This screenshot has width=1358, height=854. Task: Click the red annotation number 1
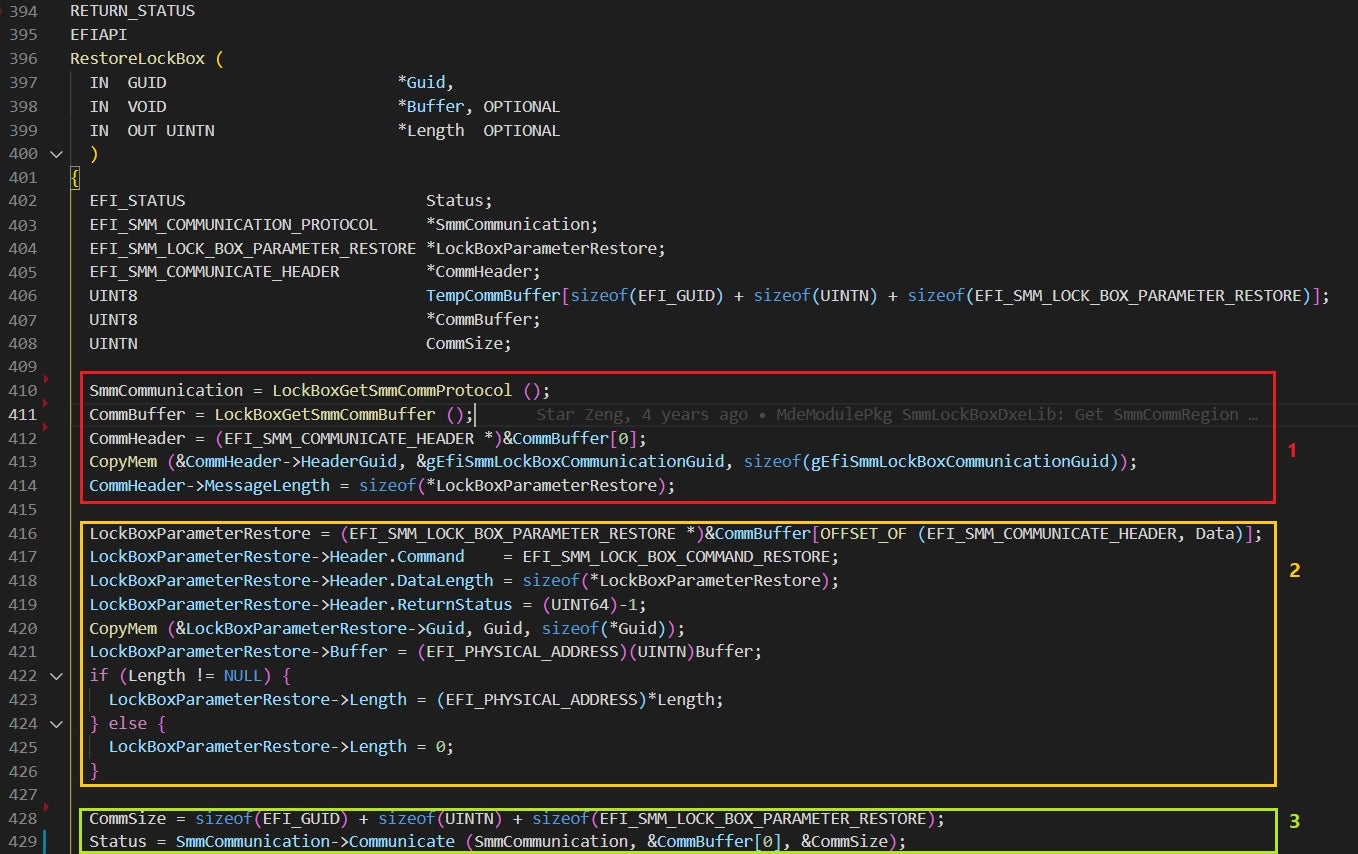[1291, 451]
